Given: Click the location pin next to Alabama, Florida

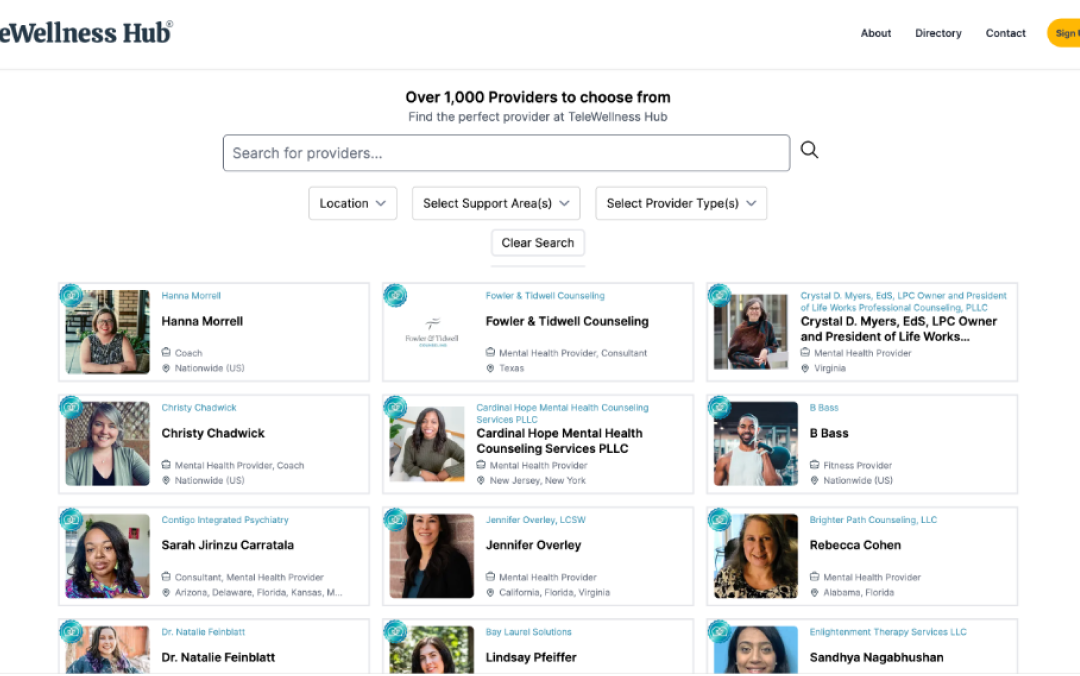Looking at the screenshot, I should [x=814, y=592].
